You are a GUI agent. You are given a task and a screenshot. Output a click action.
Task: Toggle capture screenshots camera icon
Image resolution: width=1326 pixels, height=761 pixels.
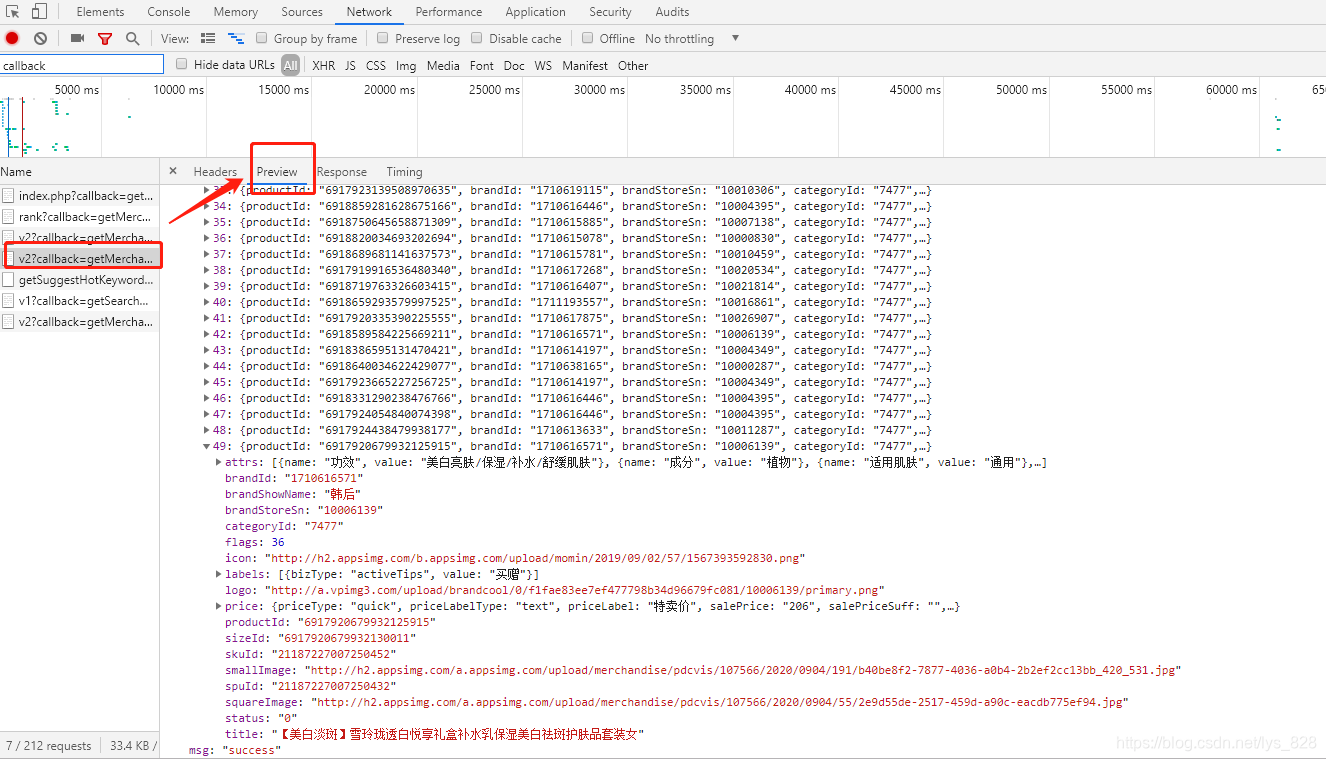[77, 38]
